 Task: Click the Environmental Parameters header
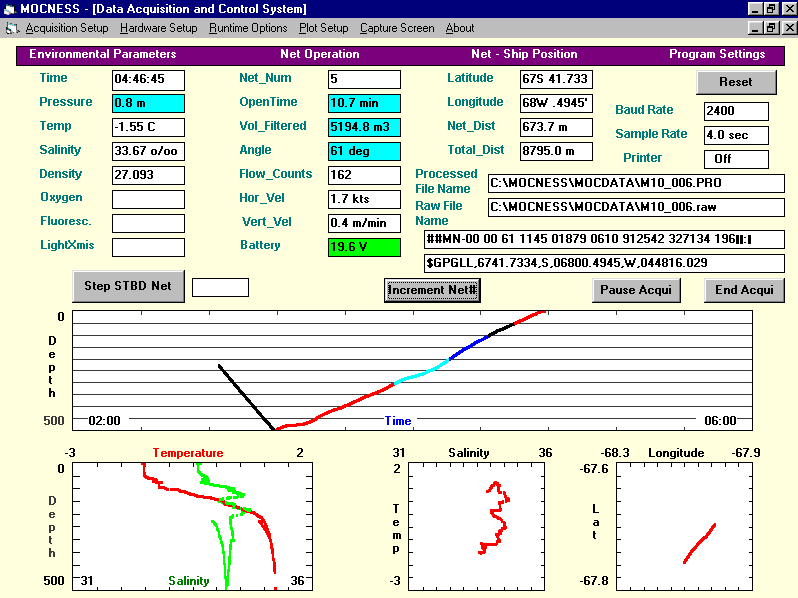point(103,54)
